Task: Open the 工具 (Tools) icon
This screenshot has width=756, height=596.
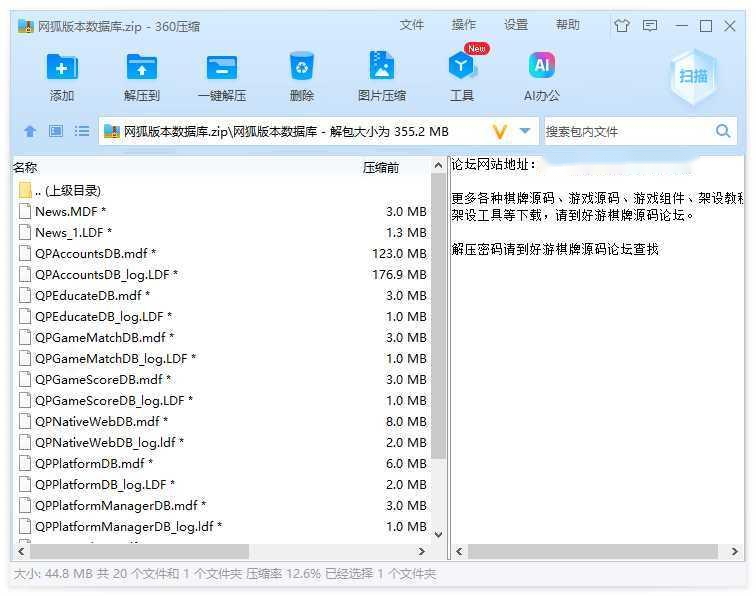Action: pyautogui.click(x=462, y=68)
